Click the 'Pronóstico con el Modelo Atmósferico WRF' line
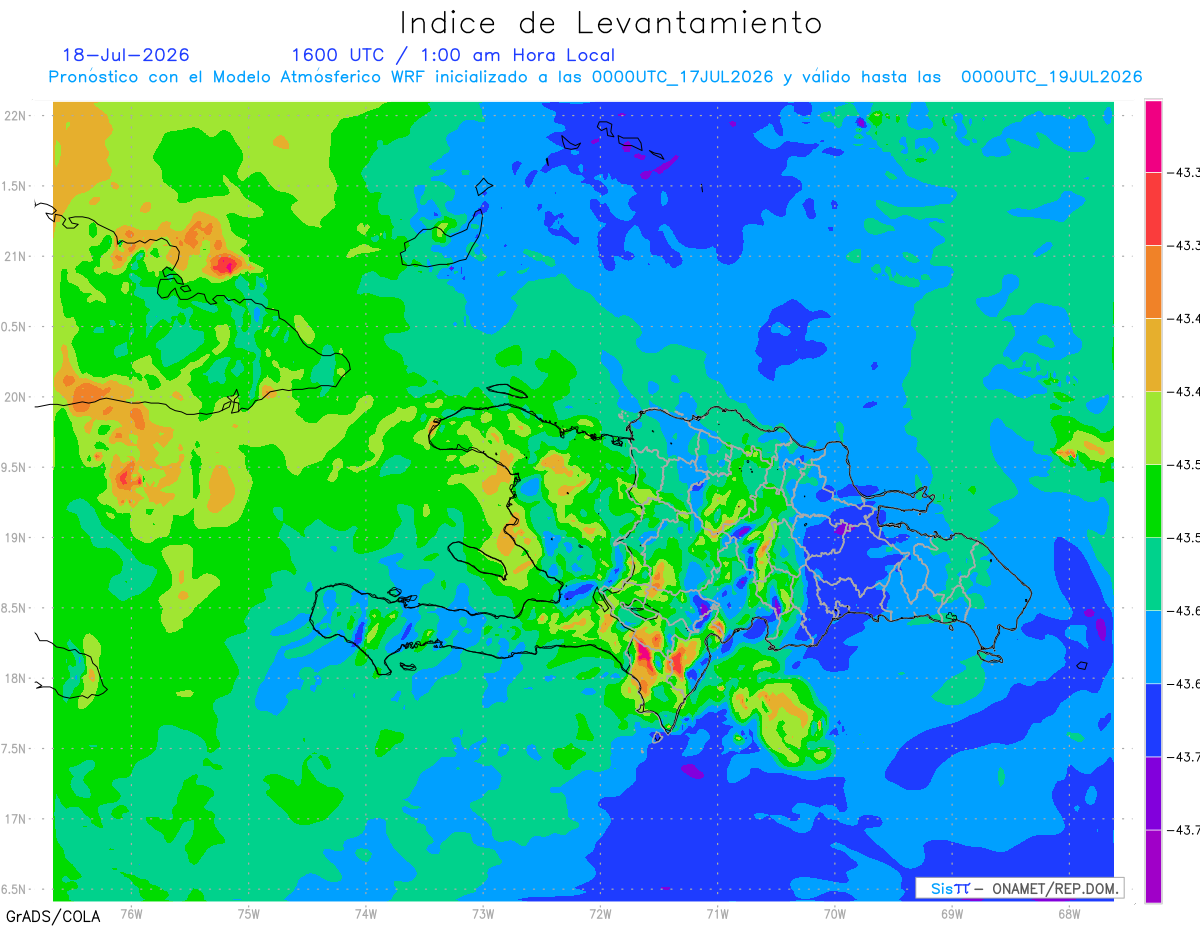This screenshot has width=1200, height=927. pyautogui.click(x=595, y=77)
